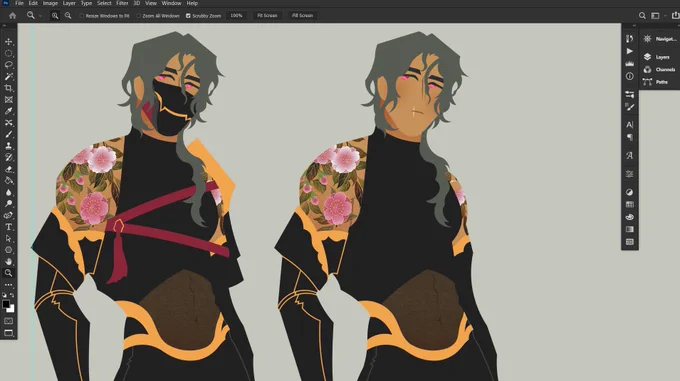
Task: Select the Lasso tool
Action: 8,65
